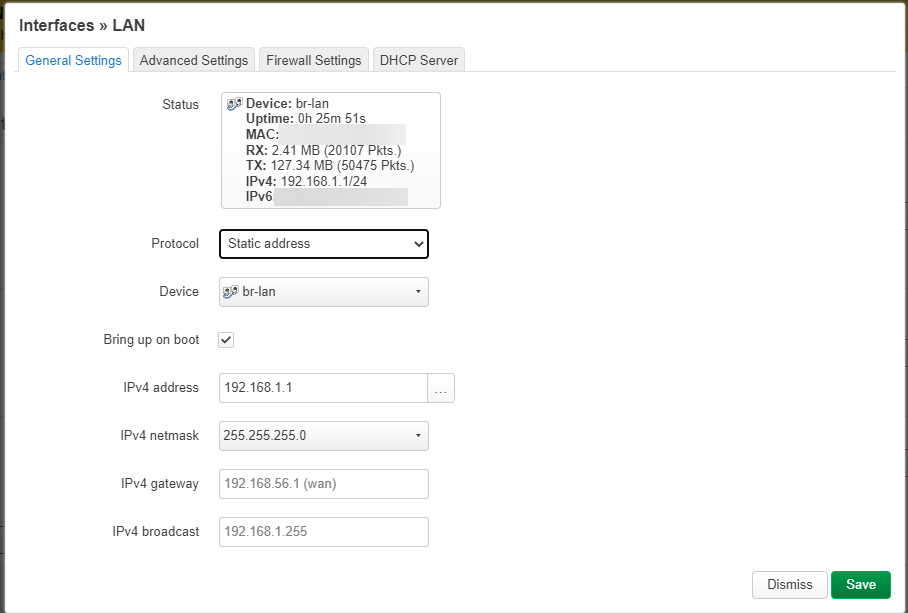Save the LAN interface configuration
Viewport: 908px width, 613px height.
coord(860,585)
